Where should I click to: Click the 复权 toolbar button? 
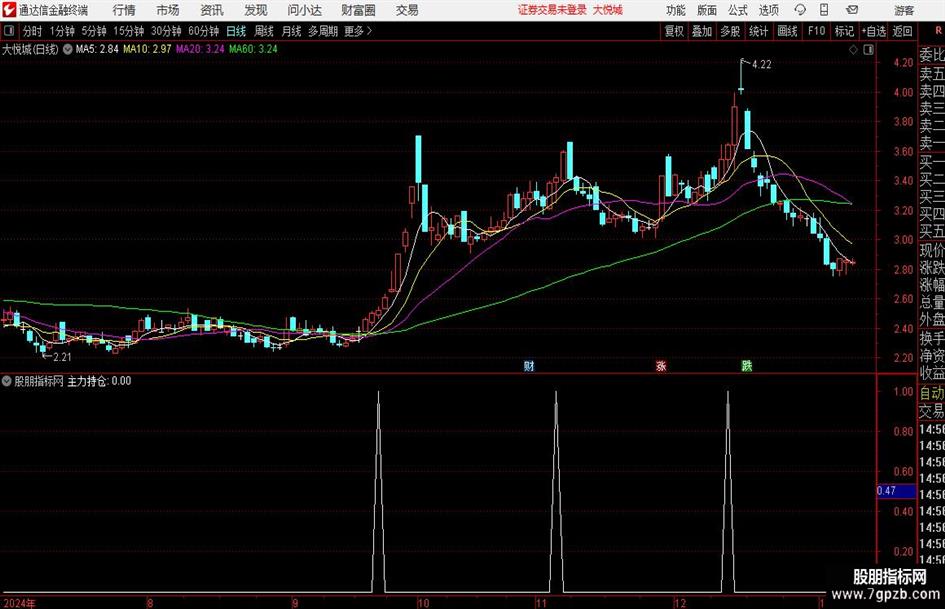coord(674,31)
